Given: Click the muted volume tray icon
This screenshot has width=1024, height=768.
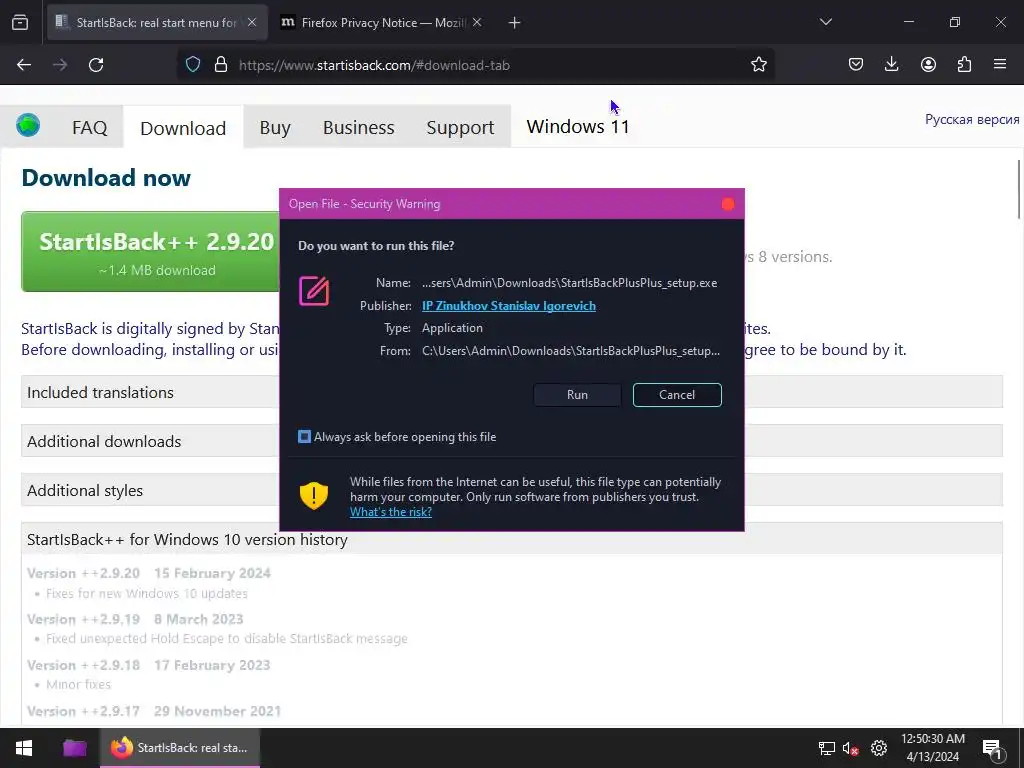Looking at the screenshot, I should click(850, 748).
